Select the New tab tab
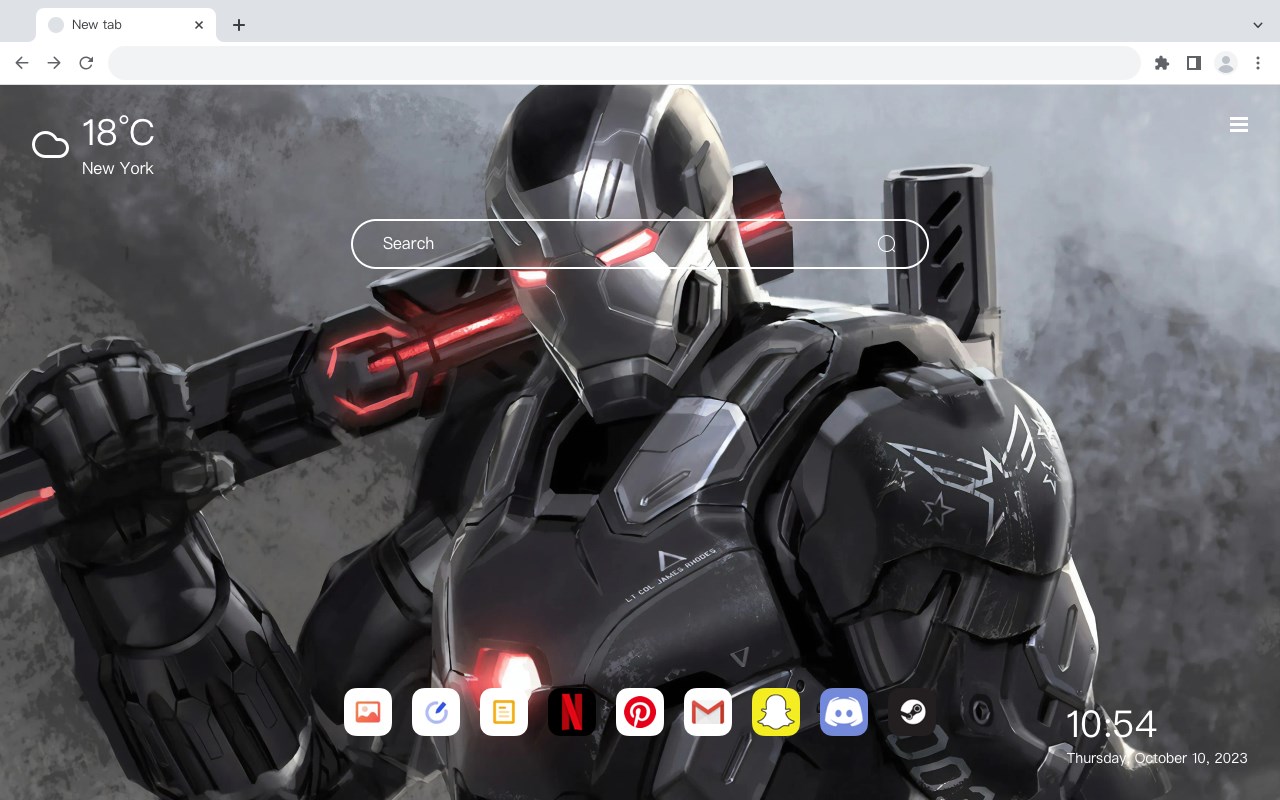The height and width of the screenshot is (800, 1280). pos(126,25)
